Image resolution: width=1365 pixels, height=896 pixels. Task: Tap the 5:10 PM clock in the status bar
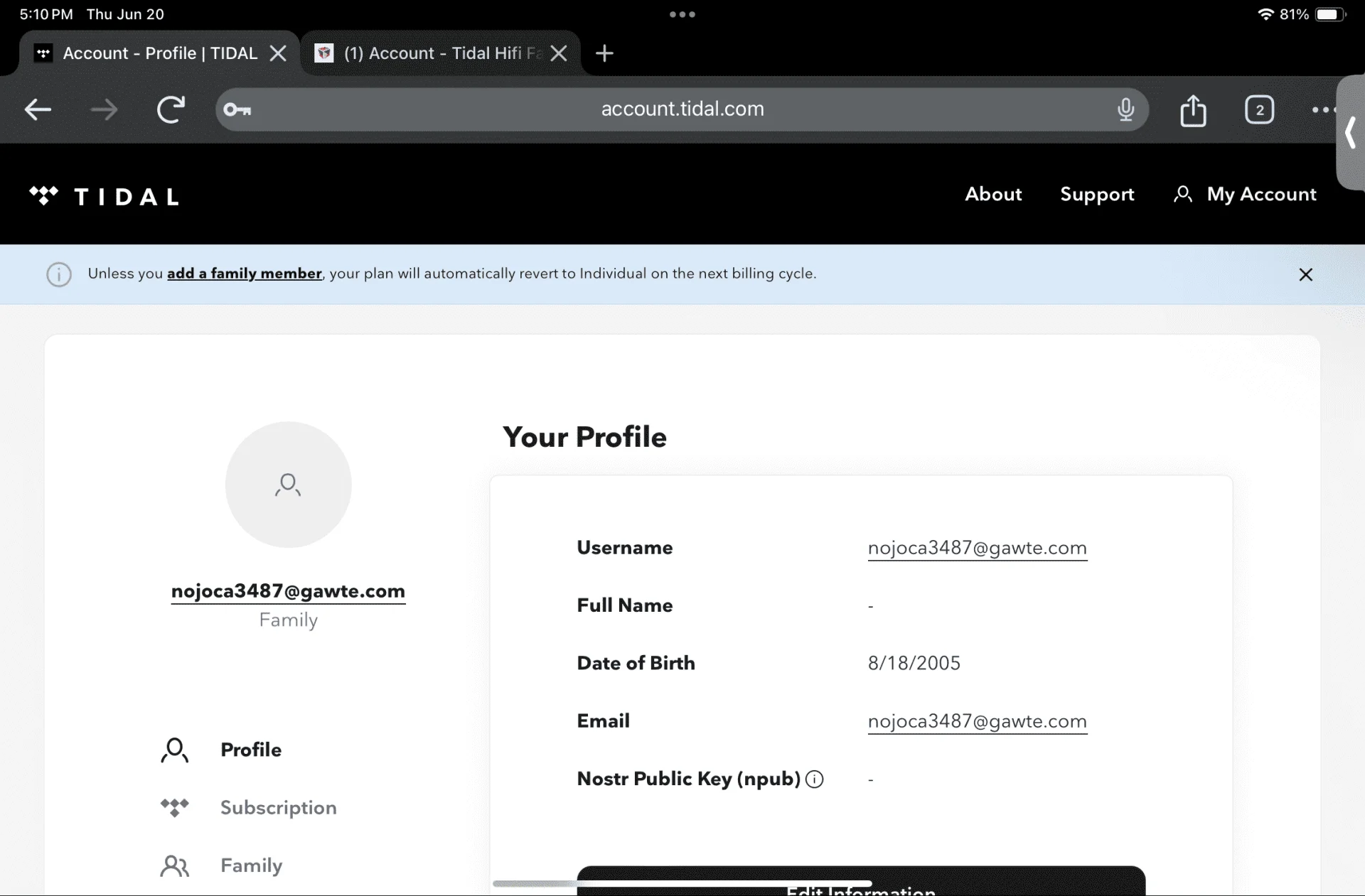click(46, 14)
